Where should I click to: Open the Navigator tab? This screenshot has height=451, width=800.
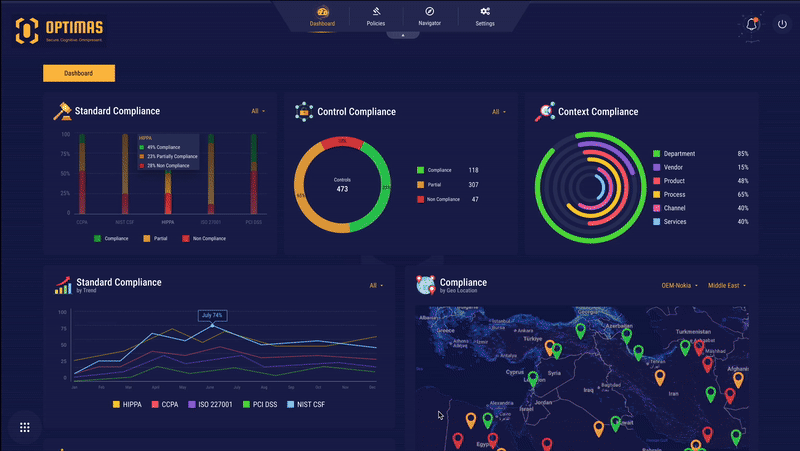point(430,16)
